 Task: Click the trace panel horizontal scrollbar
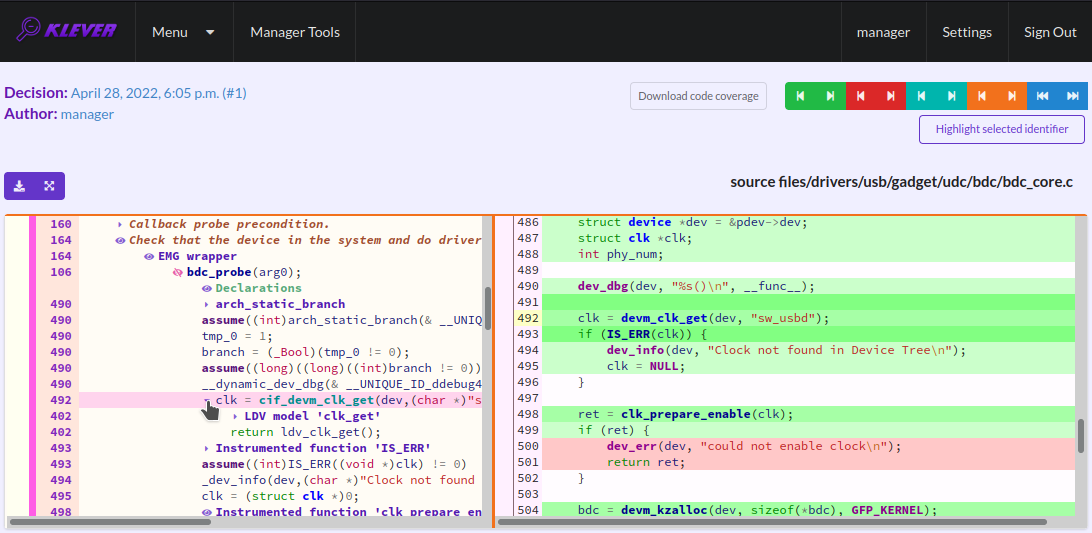coord(111,521)
